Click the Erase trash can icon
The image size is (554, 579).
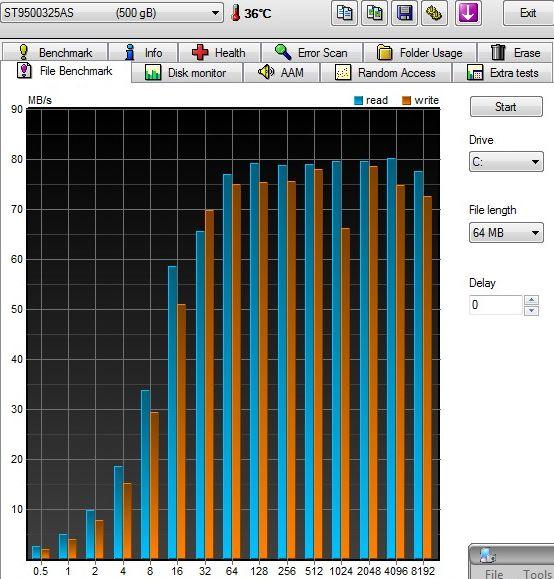click(x=498, y=52)
